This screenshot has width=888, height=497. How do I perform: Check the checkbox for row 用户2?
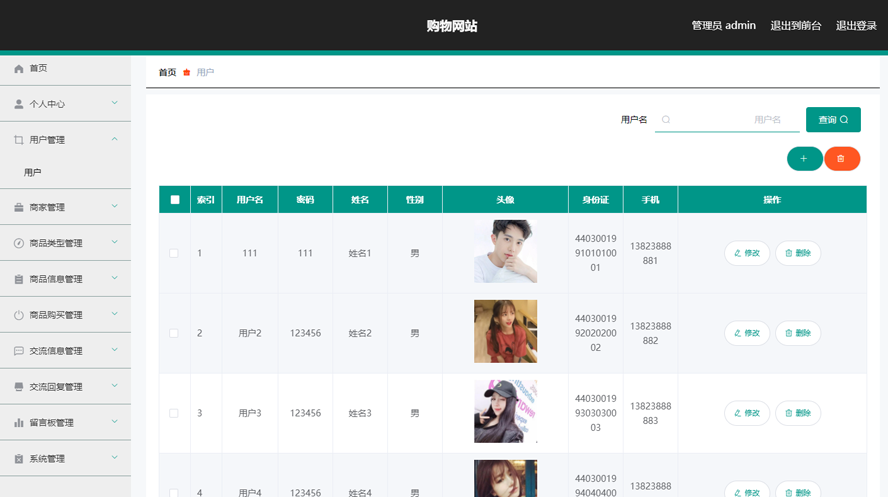coord(174,333)
